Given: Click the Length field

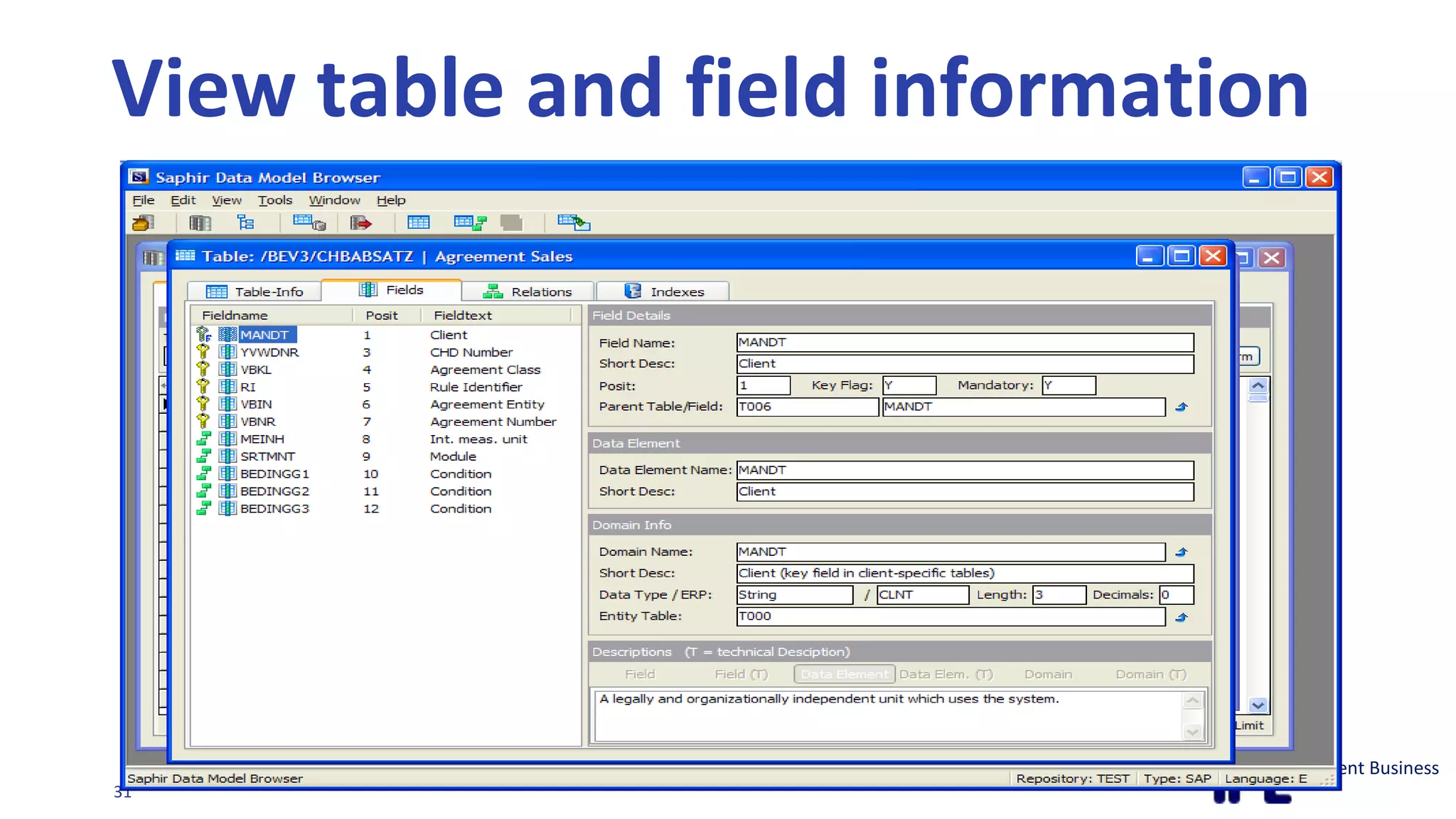Looking at the screenshot, I should tap(1059, 595).
